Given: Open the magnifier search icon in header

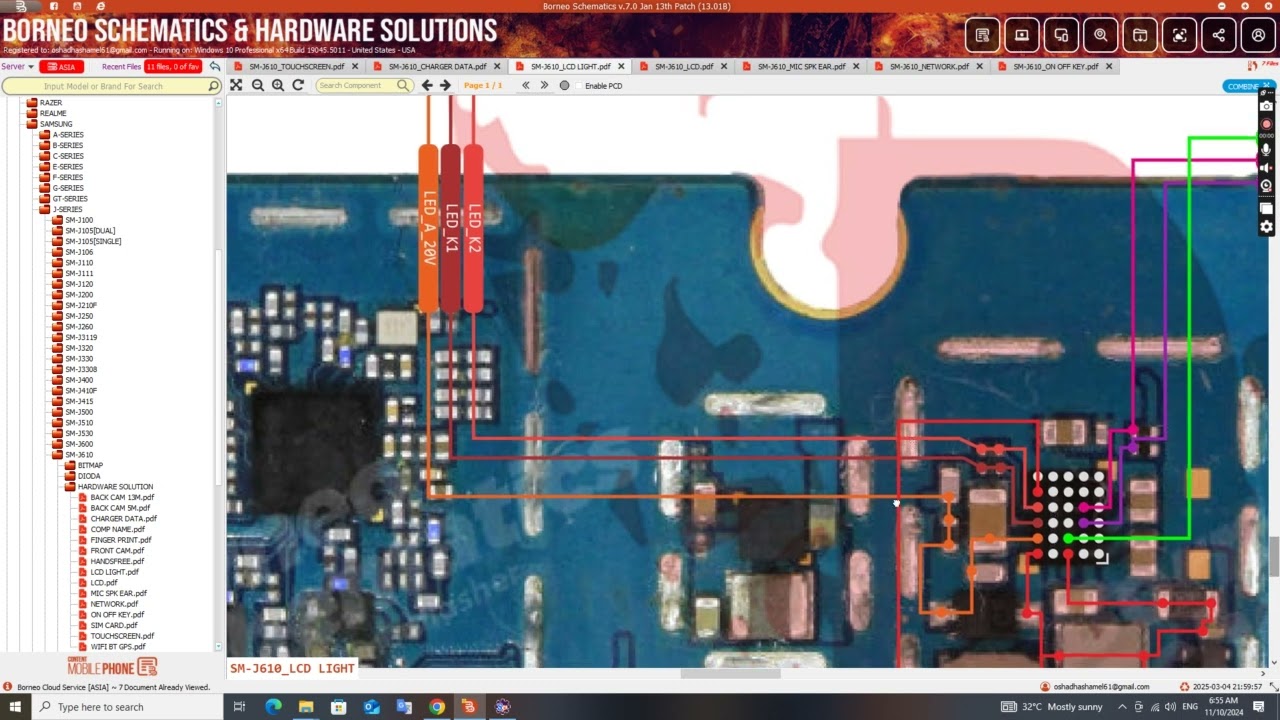Looking at the screenshot, I should coord(1101,35).
